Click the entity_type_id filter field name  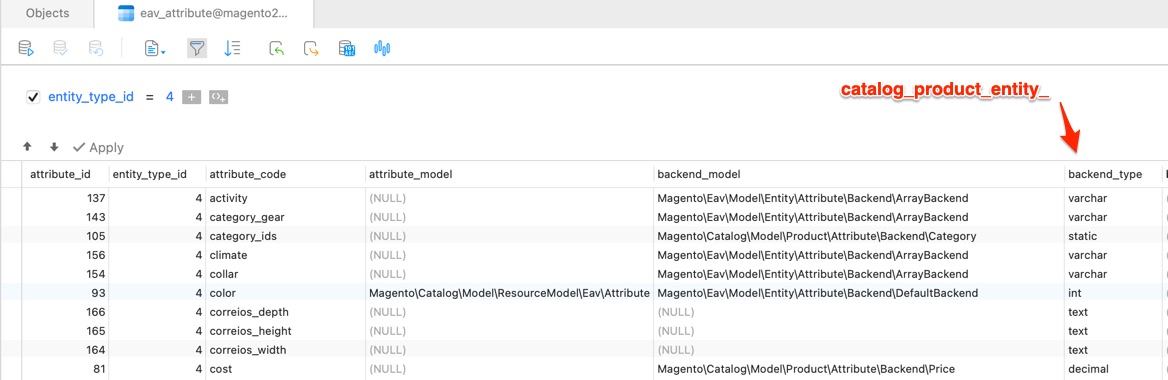pos(91,97)
